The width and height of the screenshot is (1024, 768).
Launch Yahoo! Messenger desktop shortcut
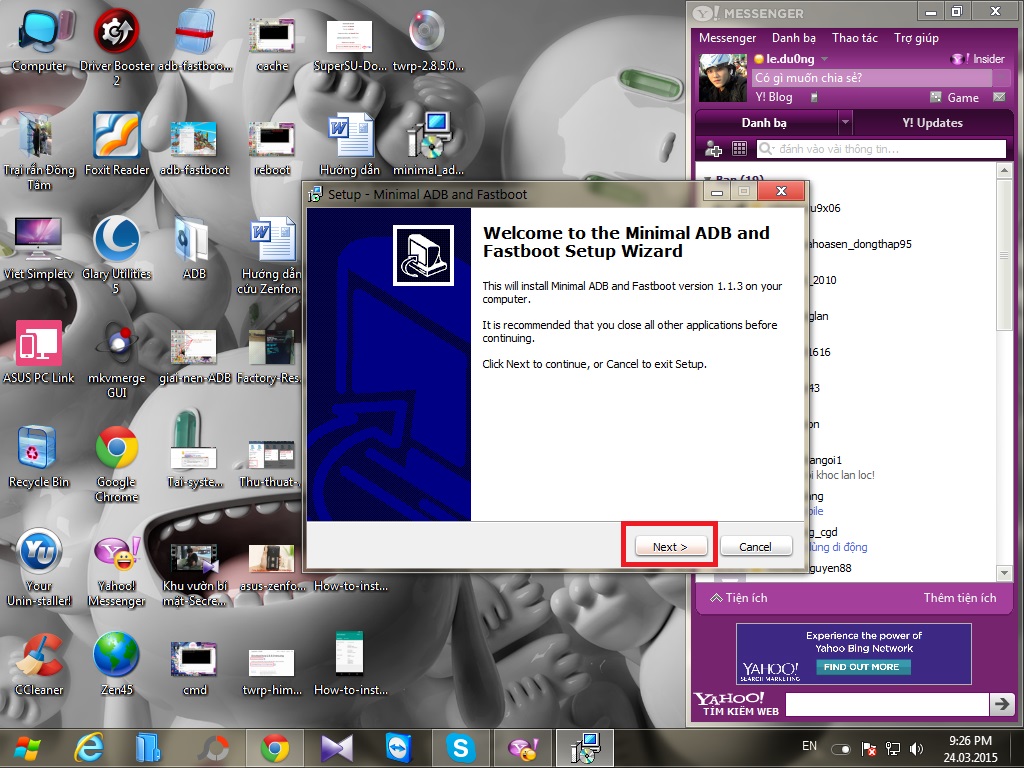point(116,571)
